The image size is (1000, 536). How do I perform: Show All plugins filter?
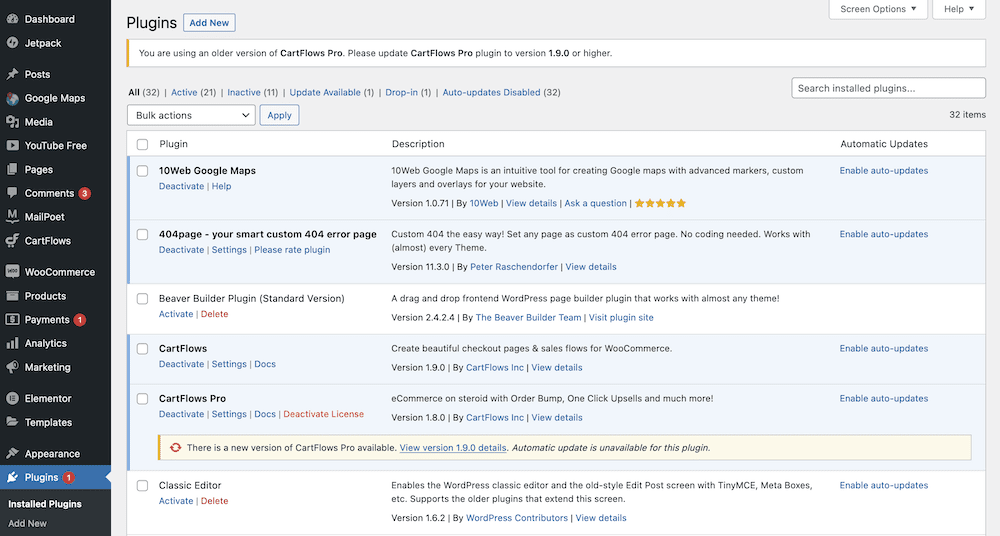click(x=134, y=92)
